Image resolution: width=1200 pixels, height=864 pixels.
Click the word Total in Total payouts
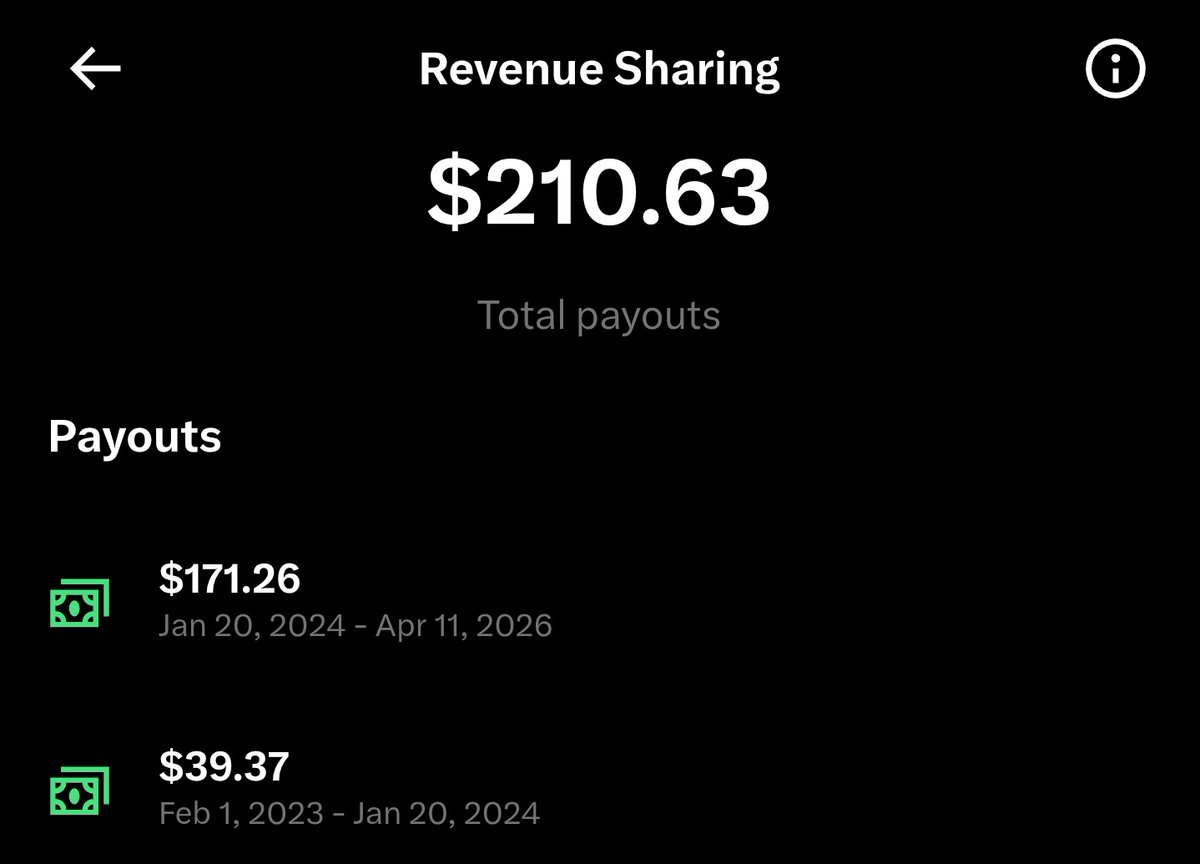pyautogui.click(x=522, y=315)
